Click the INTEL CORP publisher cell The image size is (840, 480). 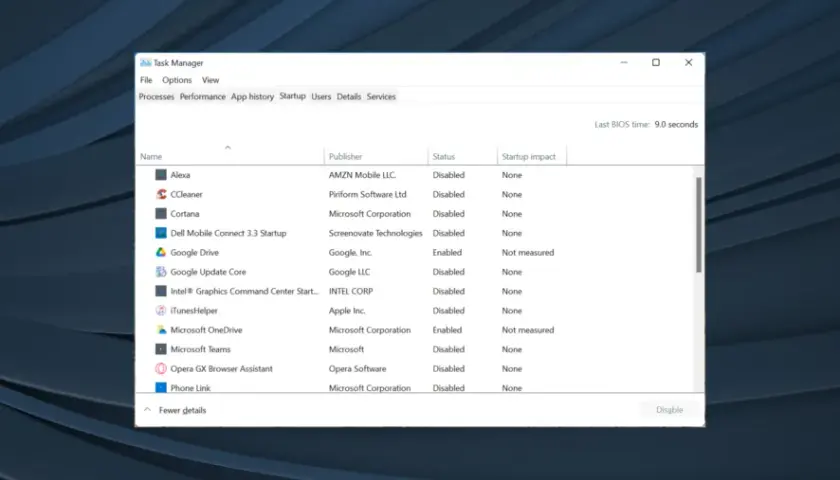(x=351, y=291)
